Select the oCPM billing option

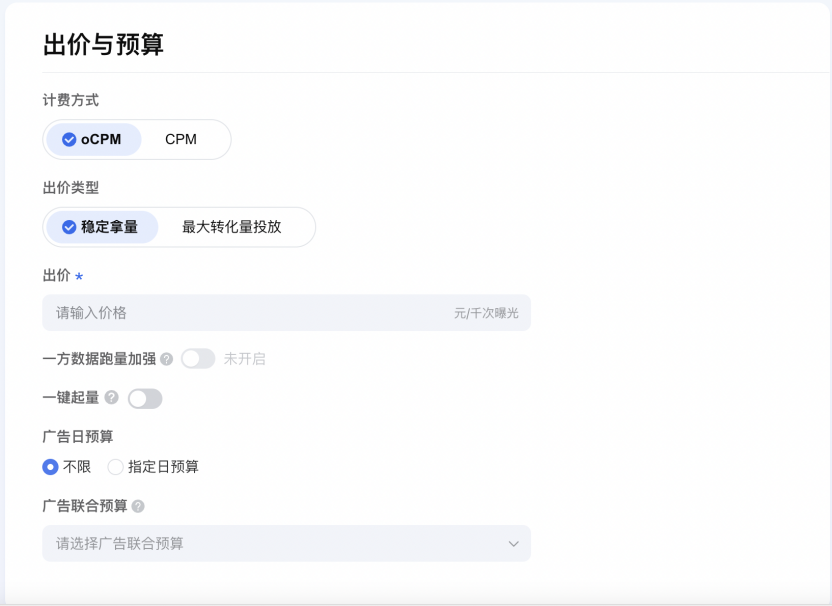click(x=94, y=140)
